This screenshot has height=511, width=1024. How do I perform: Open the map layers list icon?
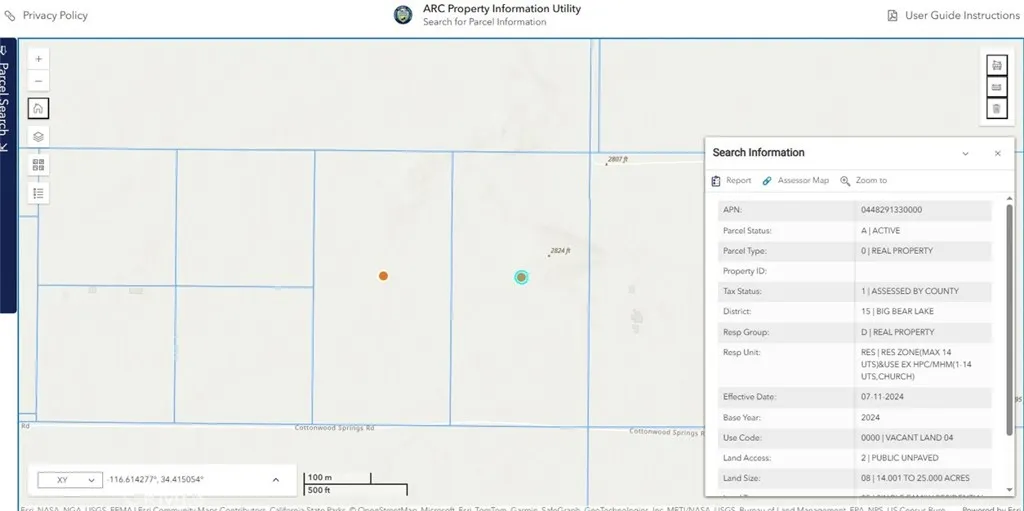coord(39,137)
